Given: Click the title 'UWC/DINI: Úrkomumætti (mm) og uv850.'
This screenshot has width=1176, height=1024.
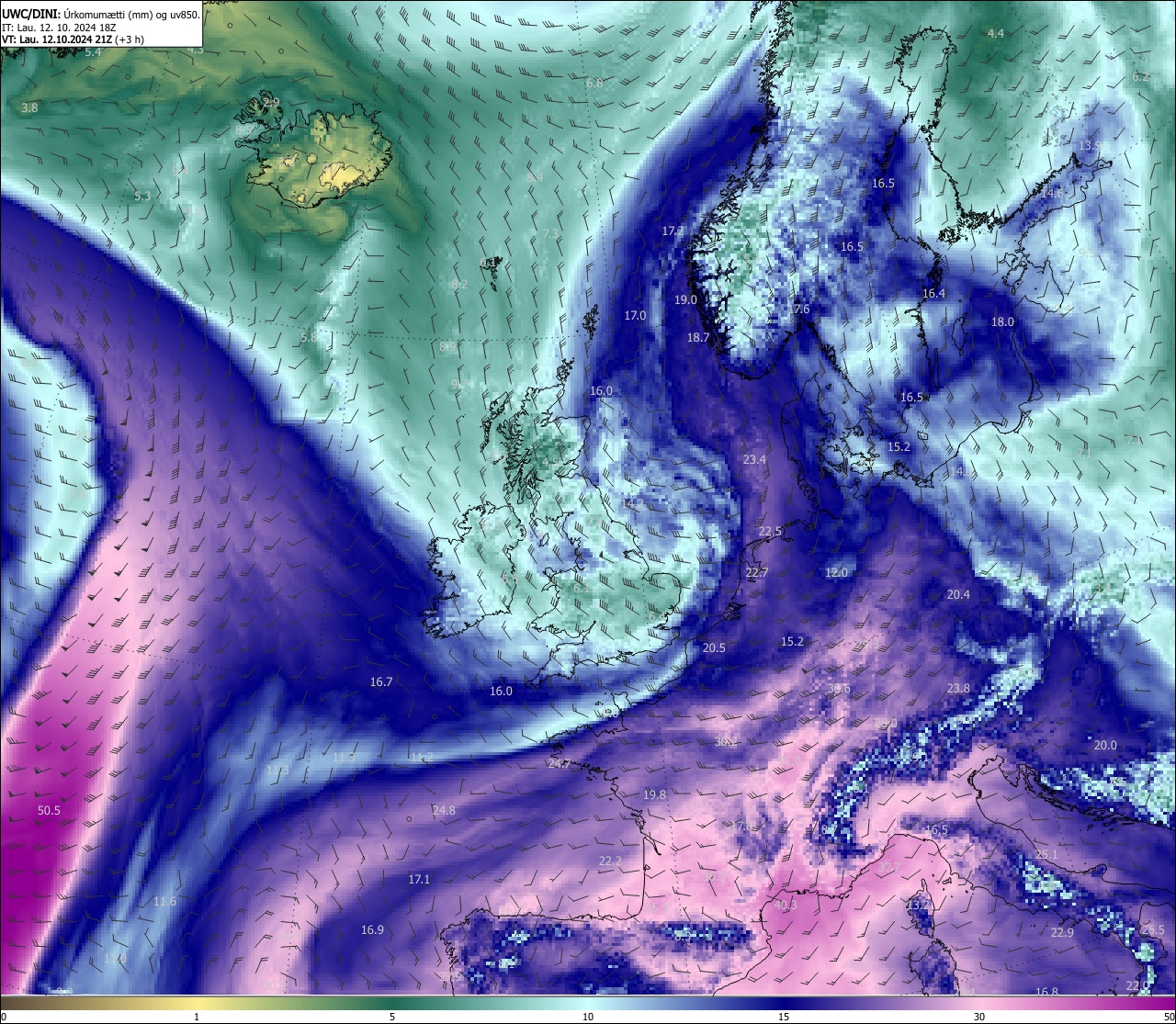Looking at the screenshot, I should (x=101, y=15).
